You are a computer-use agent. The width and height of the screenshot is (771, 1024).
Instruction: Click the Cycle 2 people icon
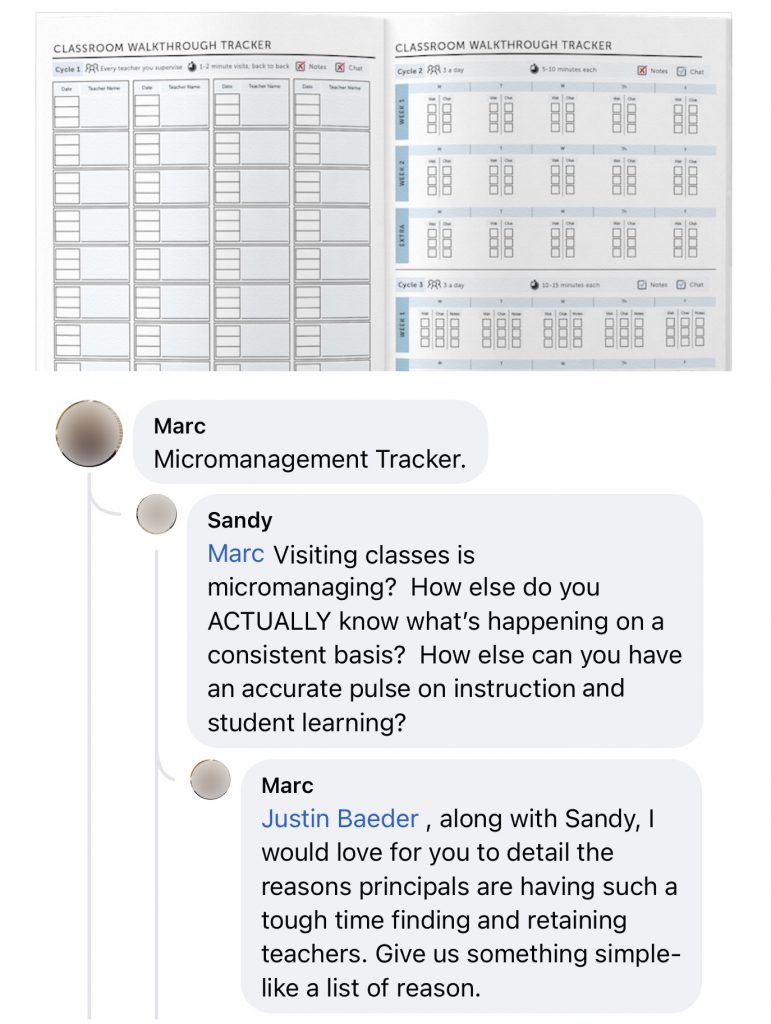tap(433, 70)
